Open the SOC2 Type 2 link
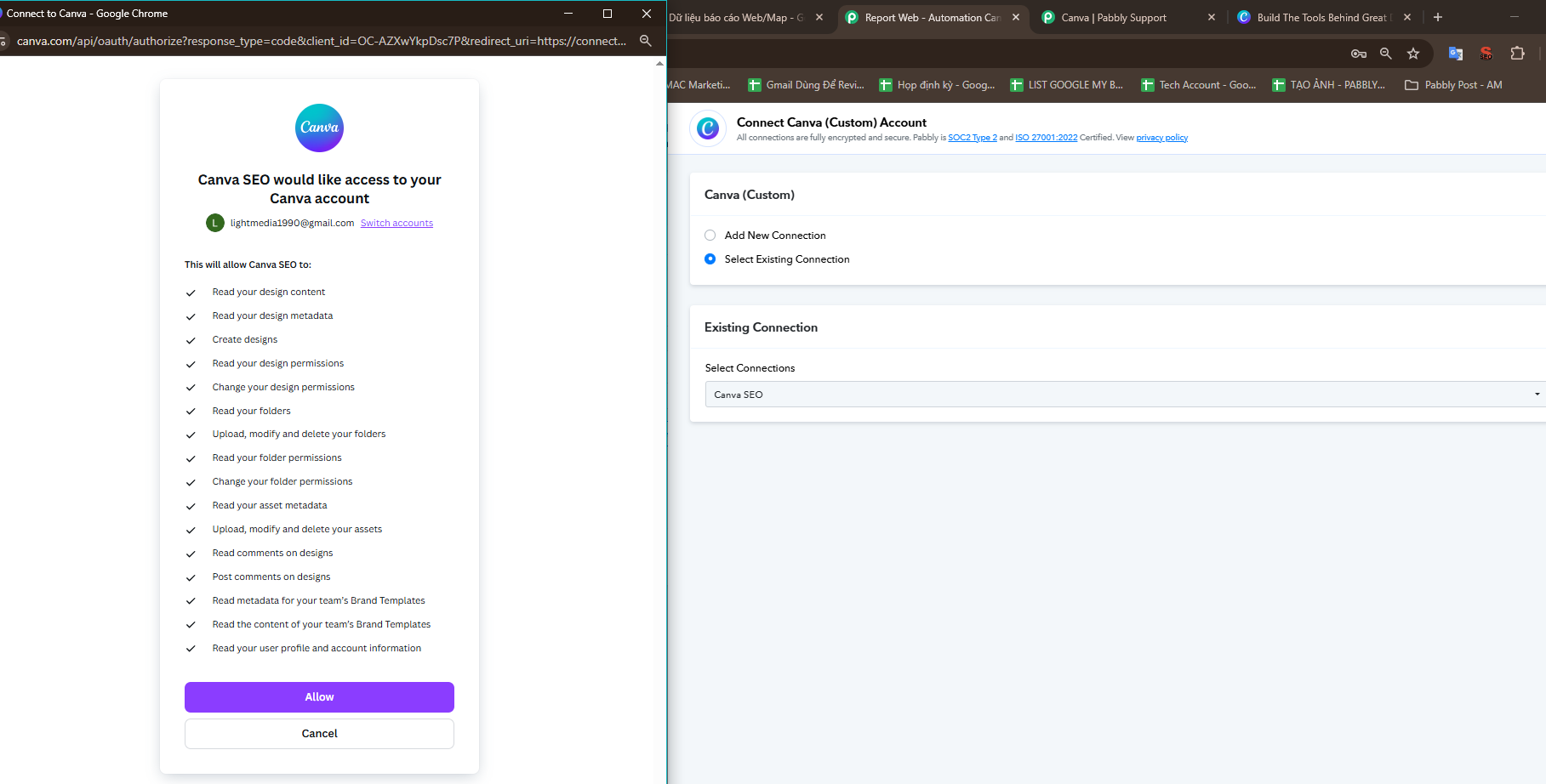1546x784 pixels. tap(973, 138)
